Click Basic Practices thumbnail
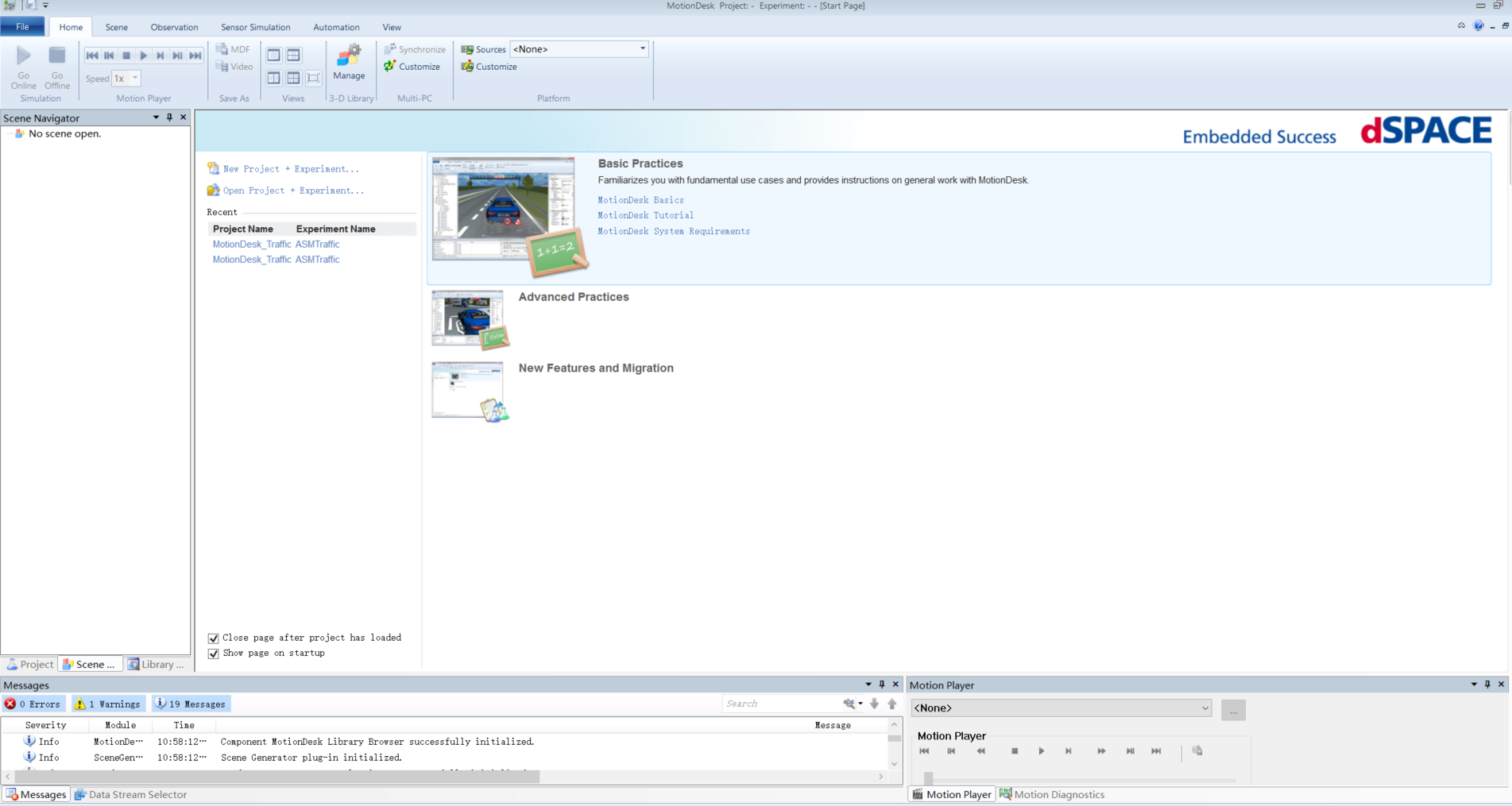The height and width of the screenshot is (806, 1512). [509, 216]
